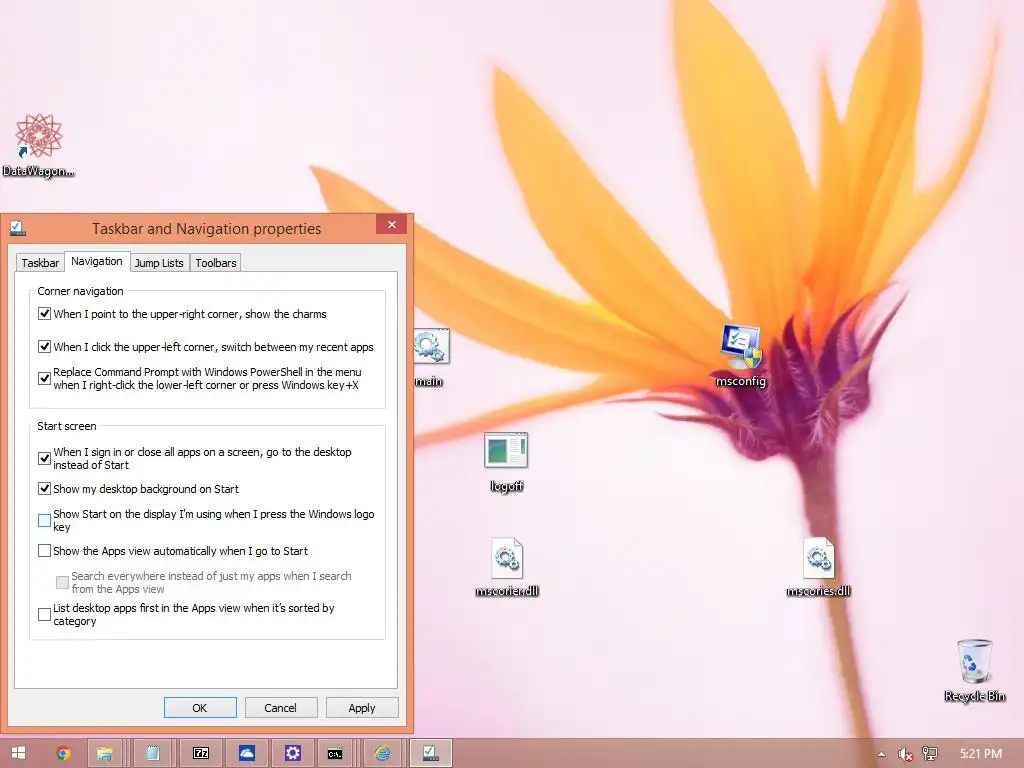Open the Windows Start button
The image size is (1024, 768).
tap(18, 753)
